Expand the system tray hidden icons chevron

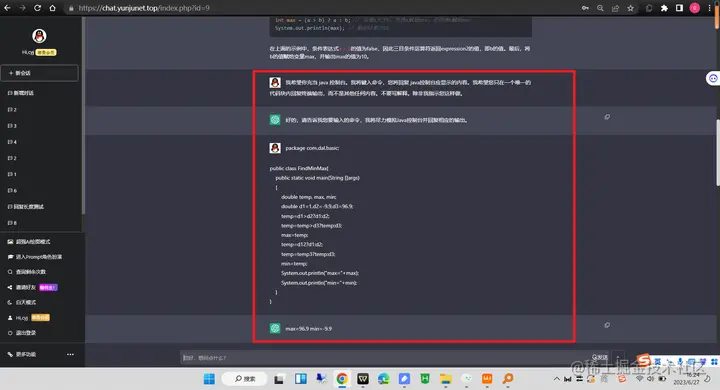click(557, 379)
